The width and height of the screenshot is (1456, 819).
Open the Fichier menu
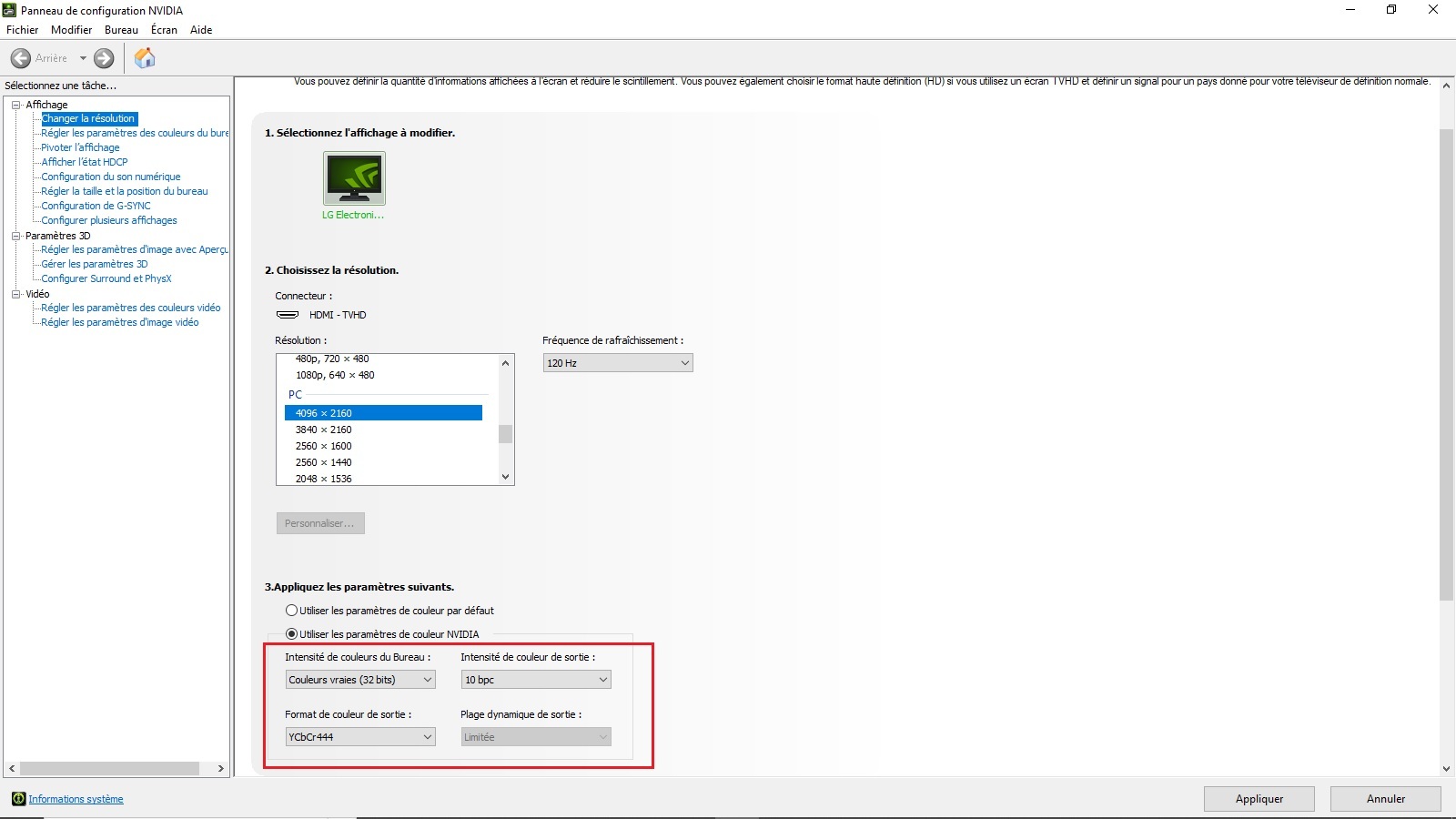22,30
